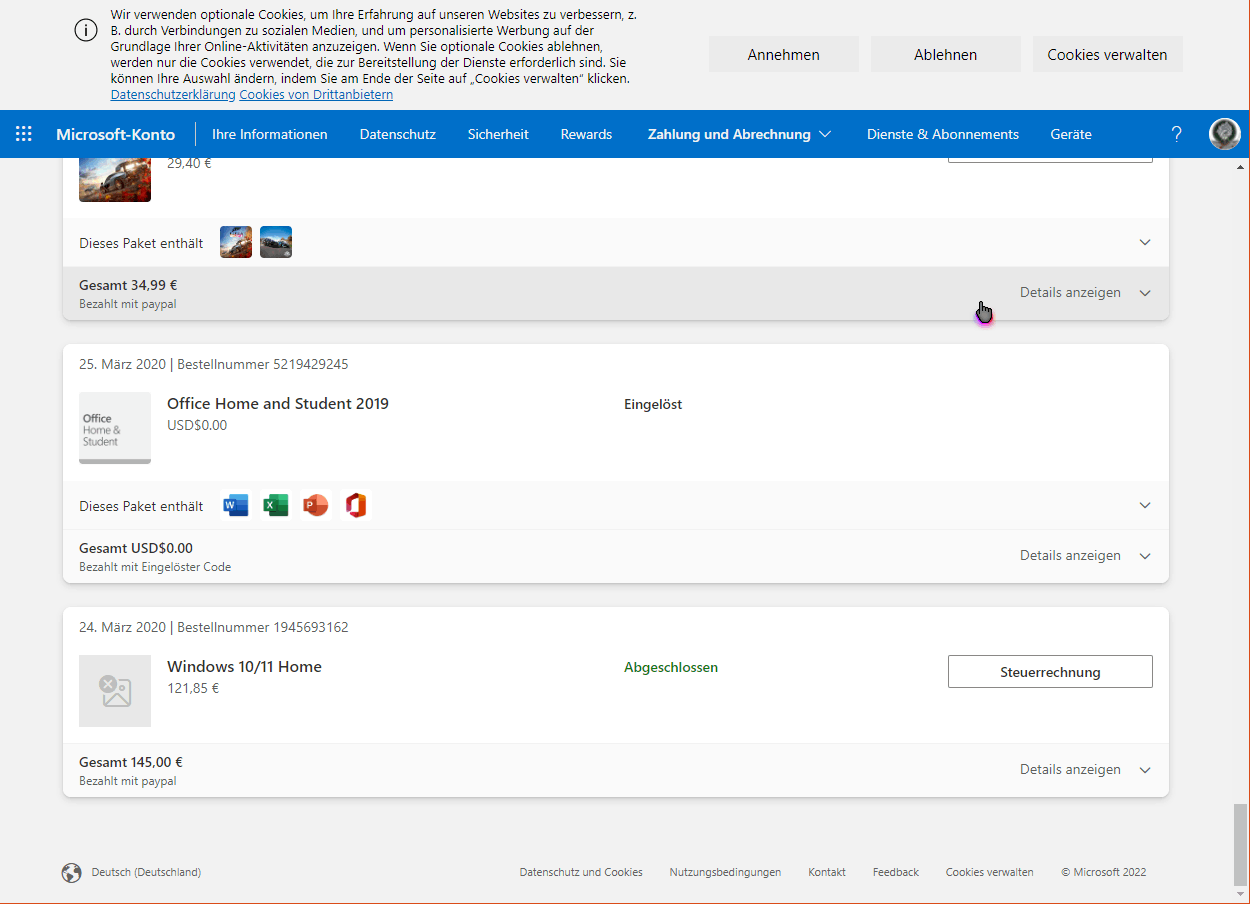Click the scrollbar up arrow
This screenshot has height=904, width=1250.
(1240, 166)
